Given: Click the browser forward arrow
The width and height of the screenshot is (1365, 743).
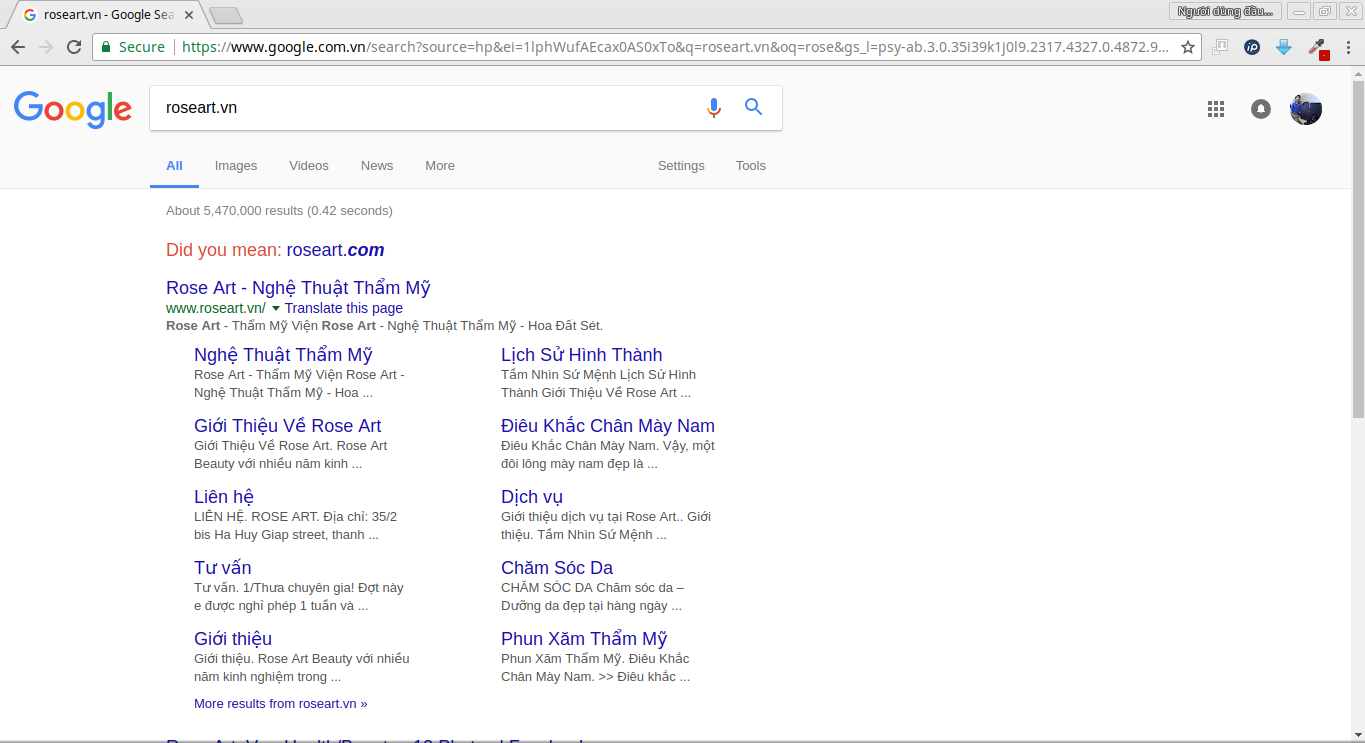Looking at the screenshot, I should click(x=46, y=47).
